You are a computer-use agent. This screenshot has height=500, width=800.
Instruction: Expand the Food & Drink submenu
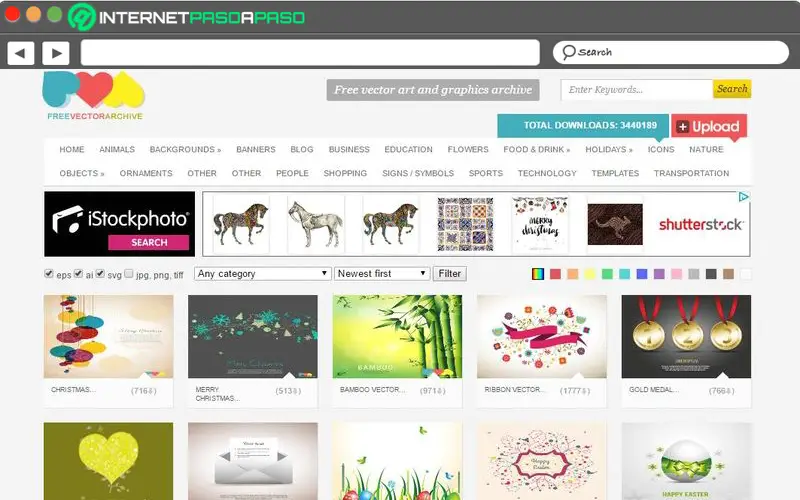[x=537, y=149]
